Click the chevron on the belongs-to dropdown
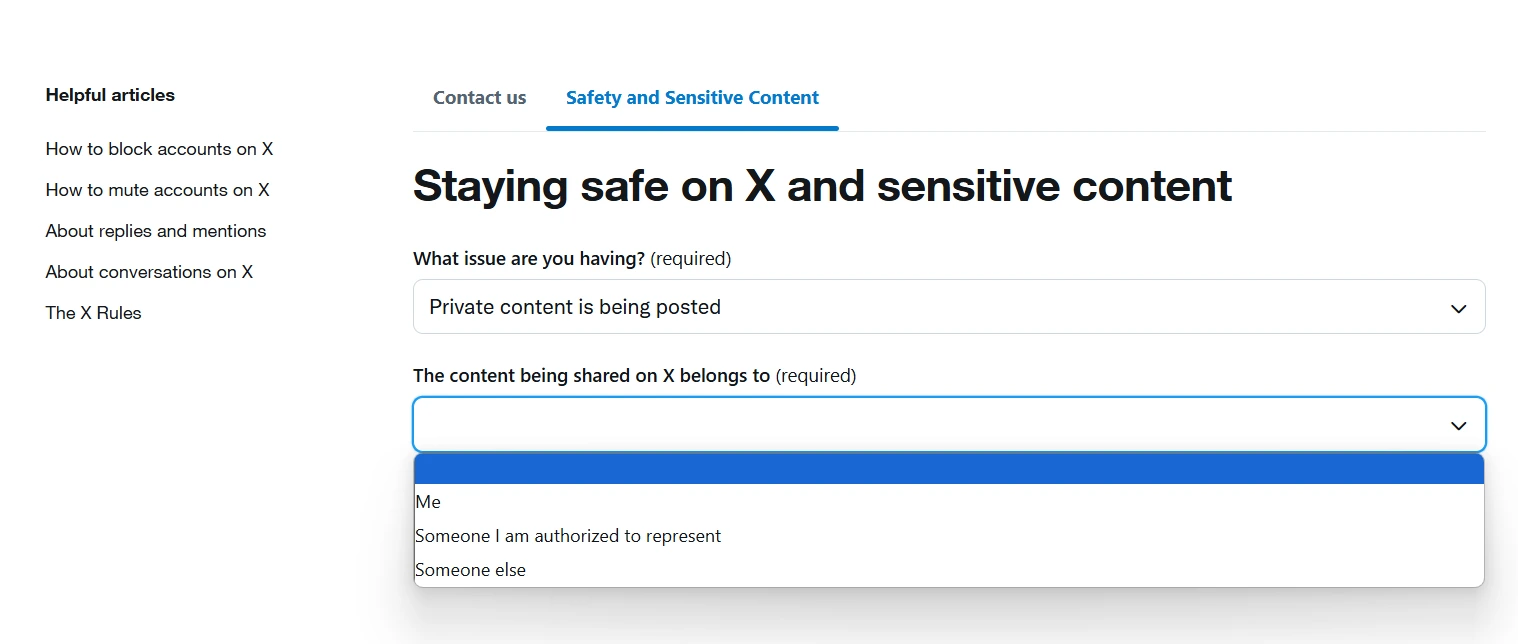The height and width of the screenshot is (644, 1518). 1458,426
